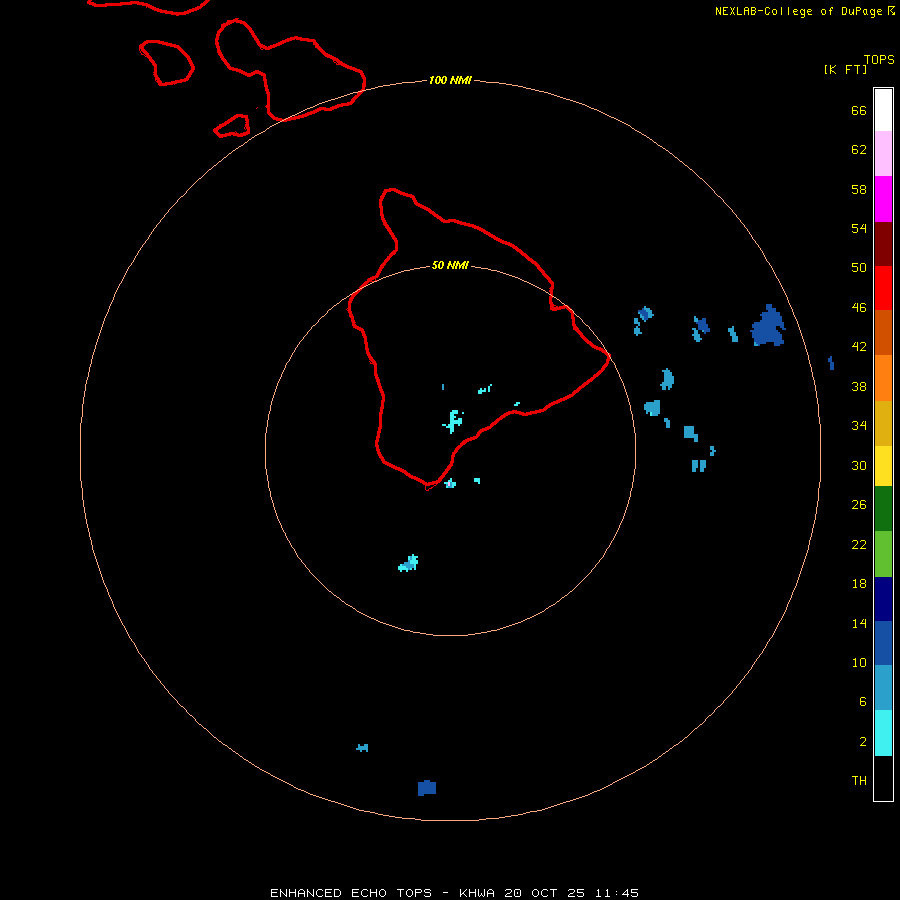900x900 pixels.
Task: Click the legend value 66
Action: pyautogui.click(x=859, y=110)
